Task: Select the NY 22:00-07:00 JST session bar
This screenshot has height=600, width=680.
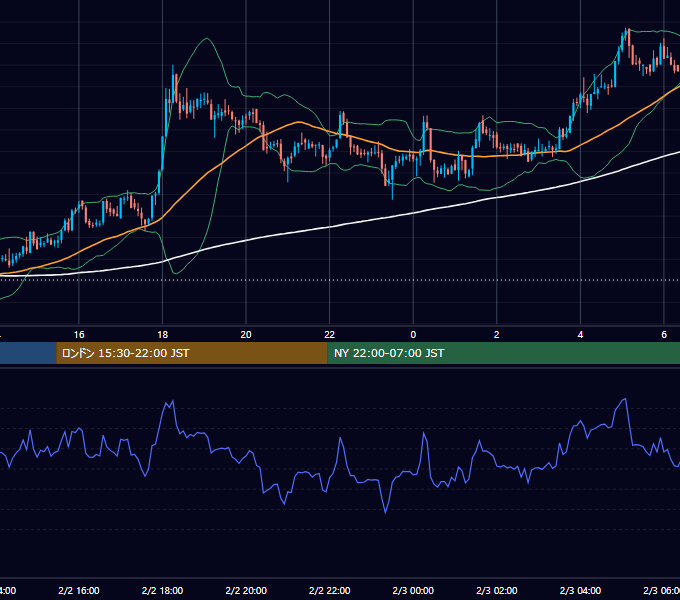Action: 503,353
